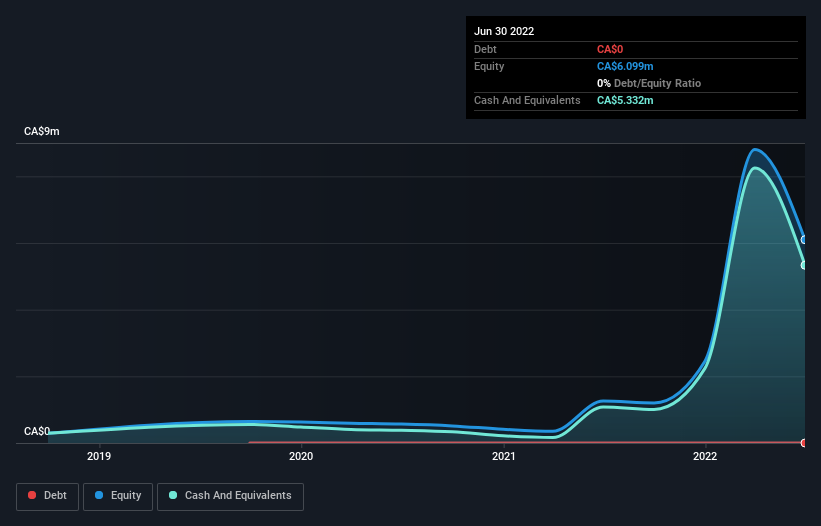Click the blue Equity legend dot
The height and width of the screenshot is (526, 821).
[x=99, y=495]
